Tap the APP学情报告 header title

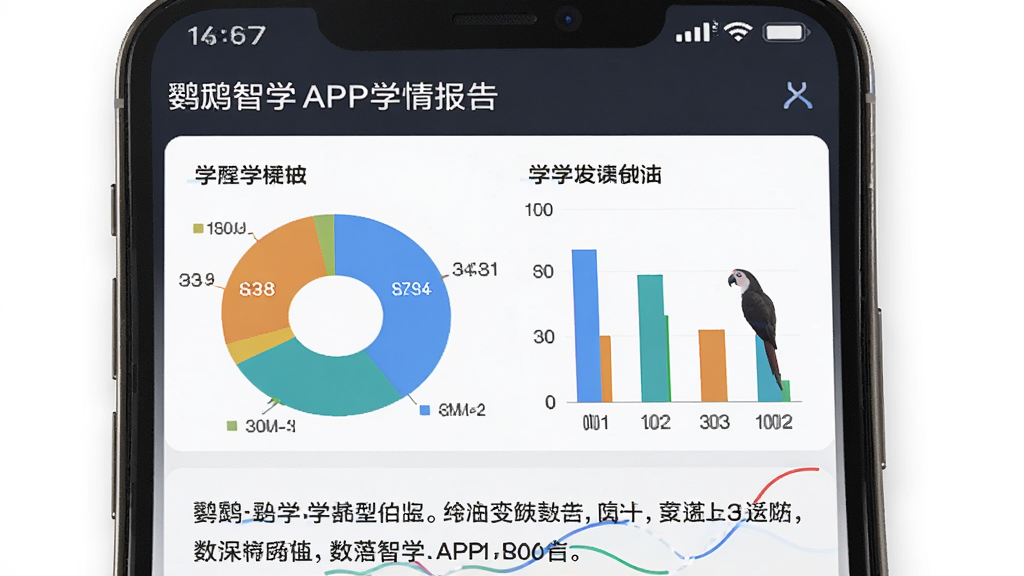[x=333, y=97]
